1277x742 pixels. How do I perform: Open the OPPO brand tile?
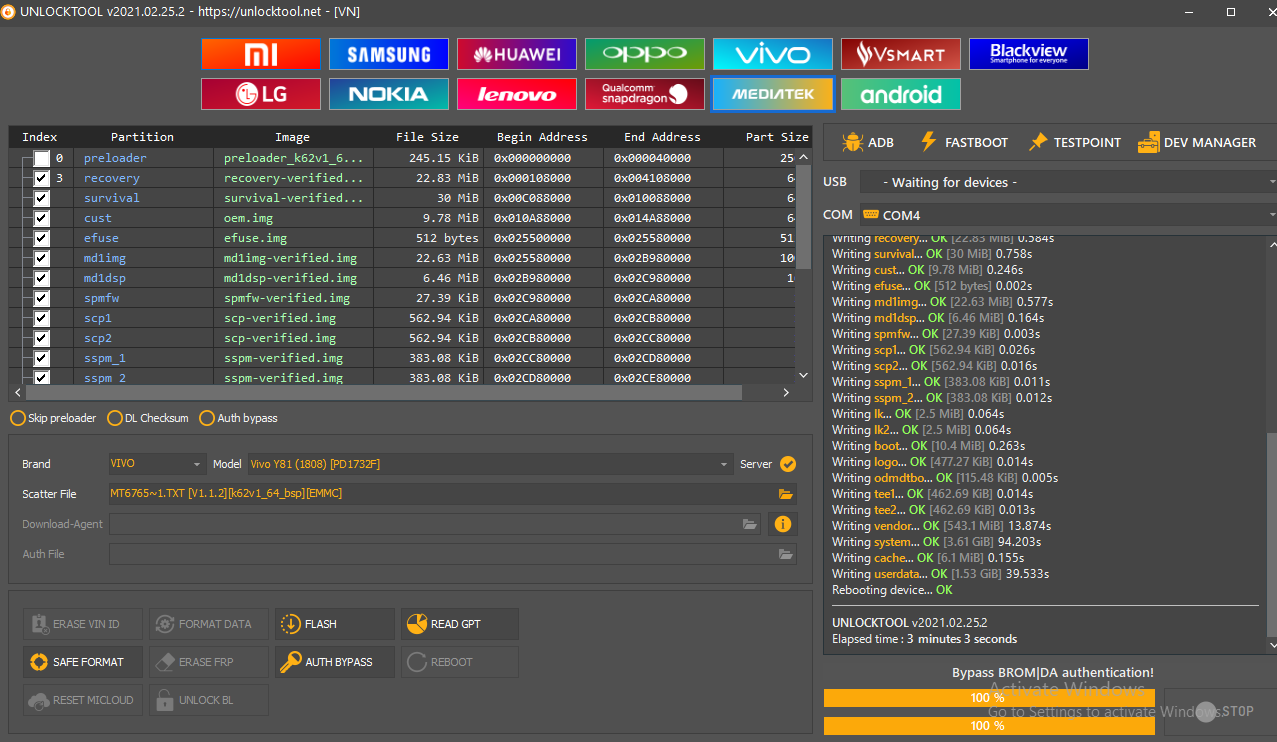pyautogui.click(x=645, y=54)
